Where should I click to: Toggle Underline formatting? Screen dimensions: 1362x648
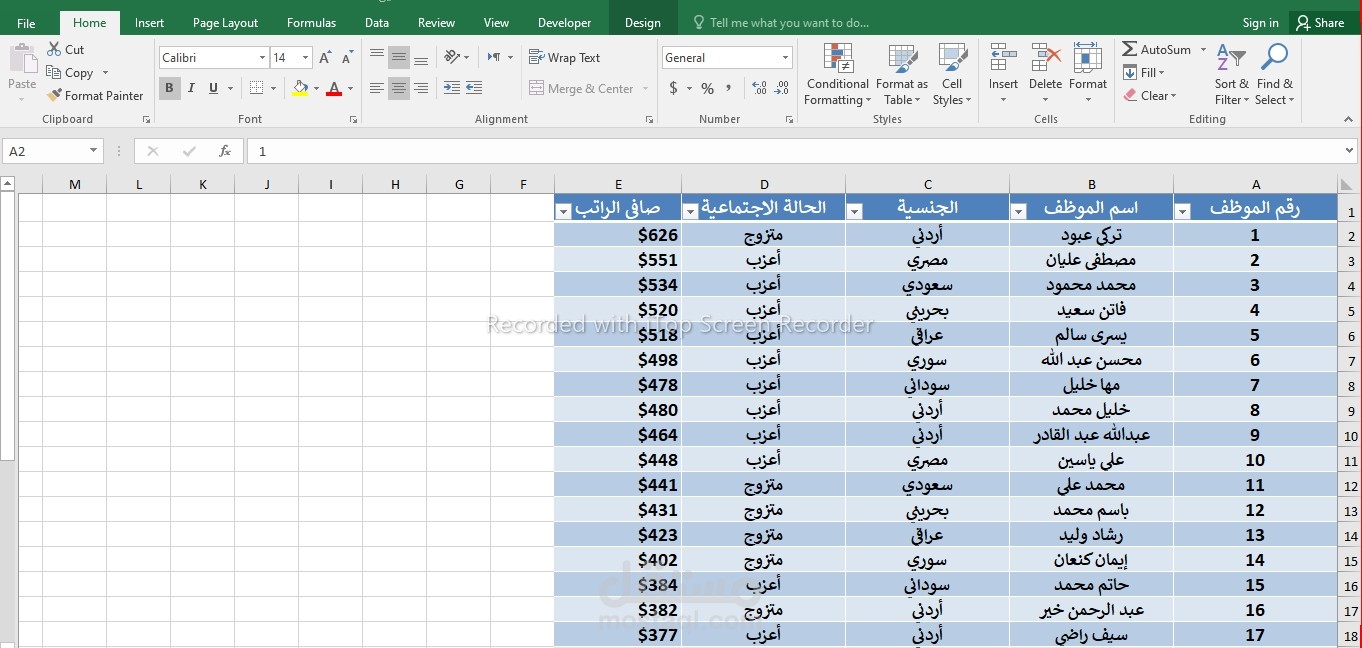tap(213, 88)
